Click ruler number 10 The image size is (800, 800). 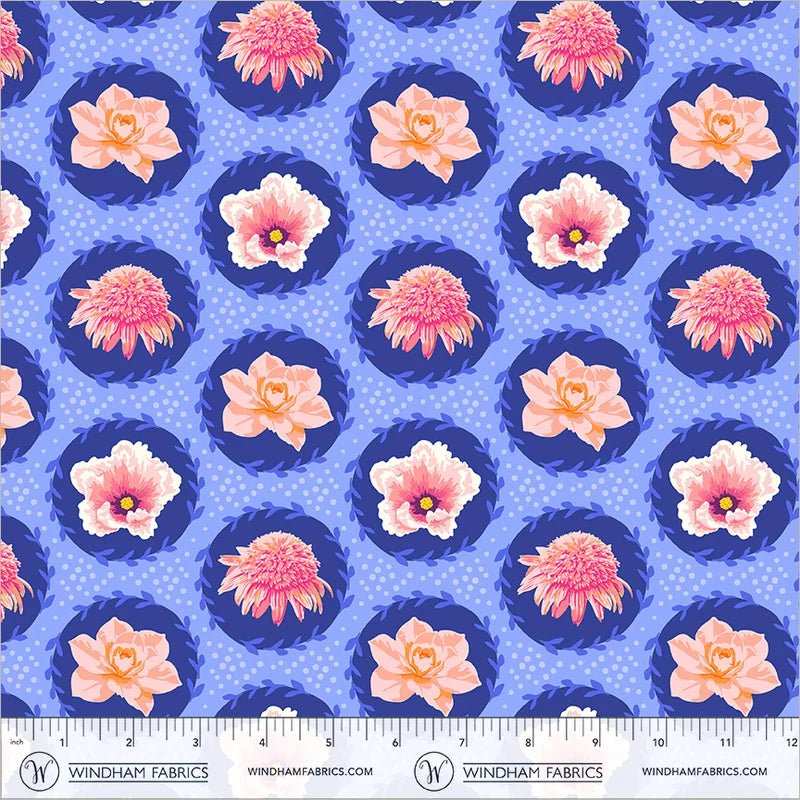point(659,742)
